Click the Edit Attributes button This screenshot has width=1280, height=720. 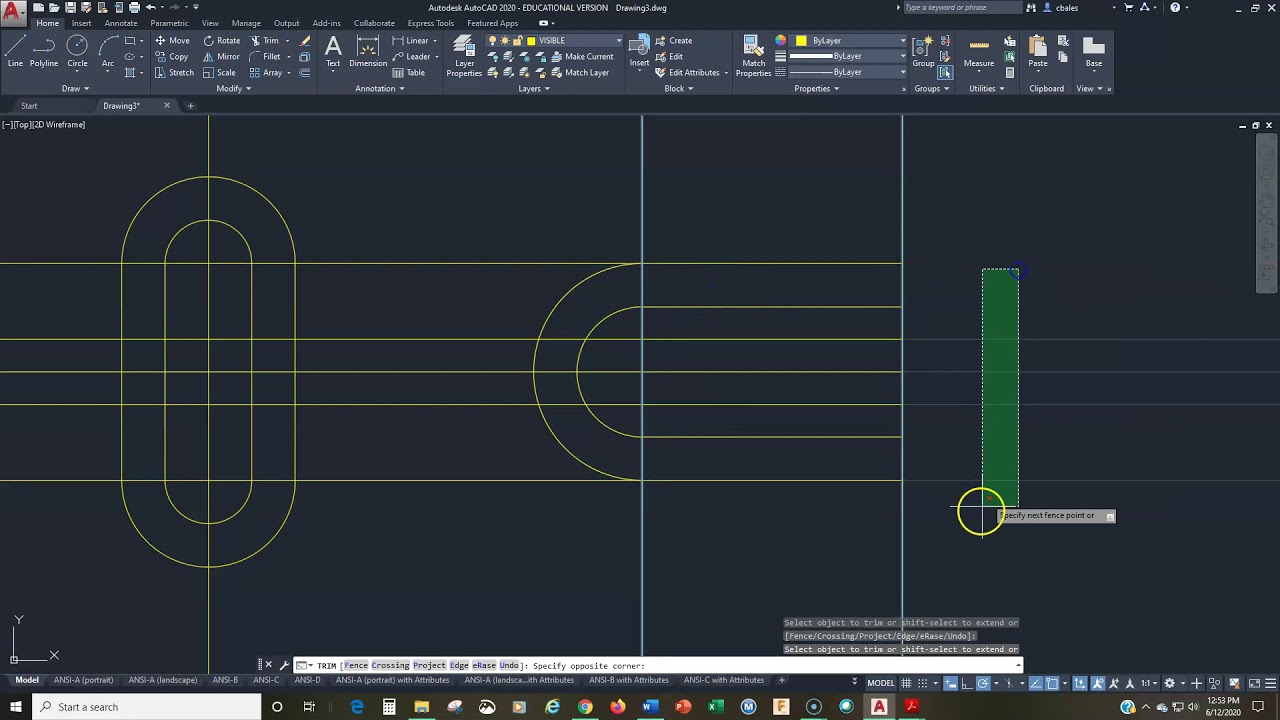692,73
